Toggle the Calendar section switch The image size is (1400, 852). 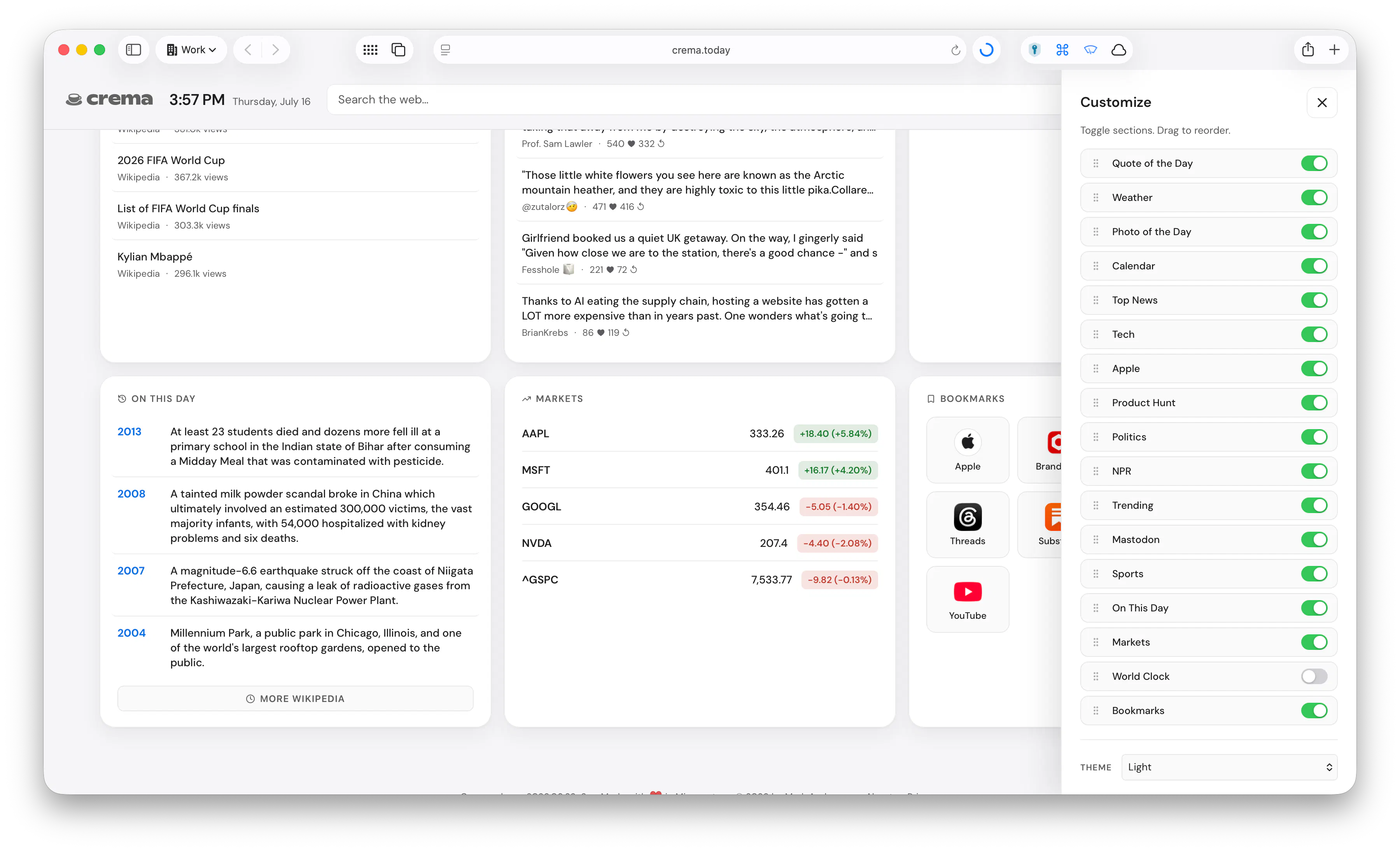point(1314,266)
